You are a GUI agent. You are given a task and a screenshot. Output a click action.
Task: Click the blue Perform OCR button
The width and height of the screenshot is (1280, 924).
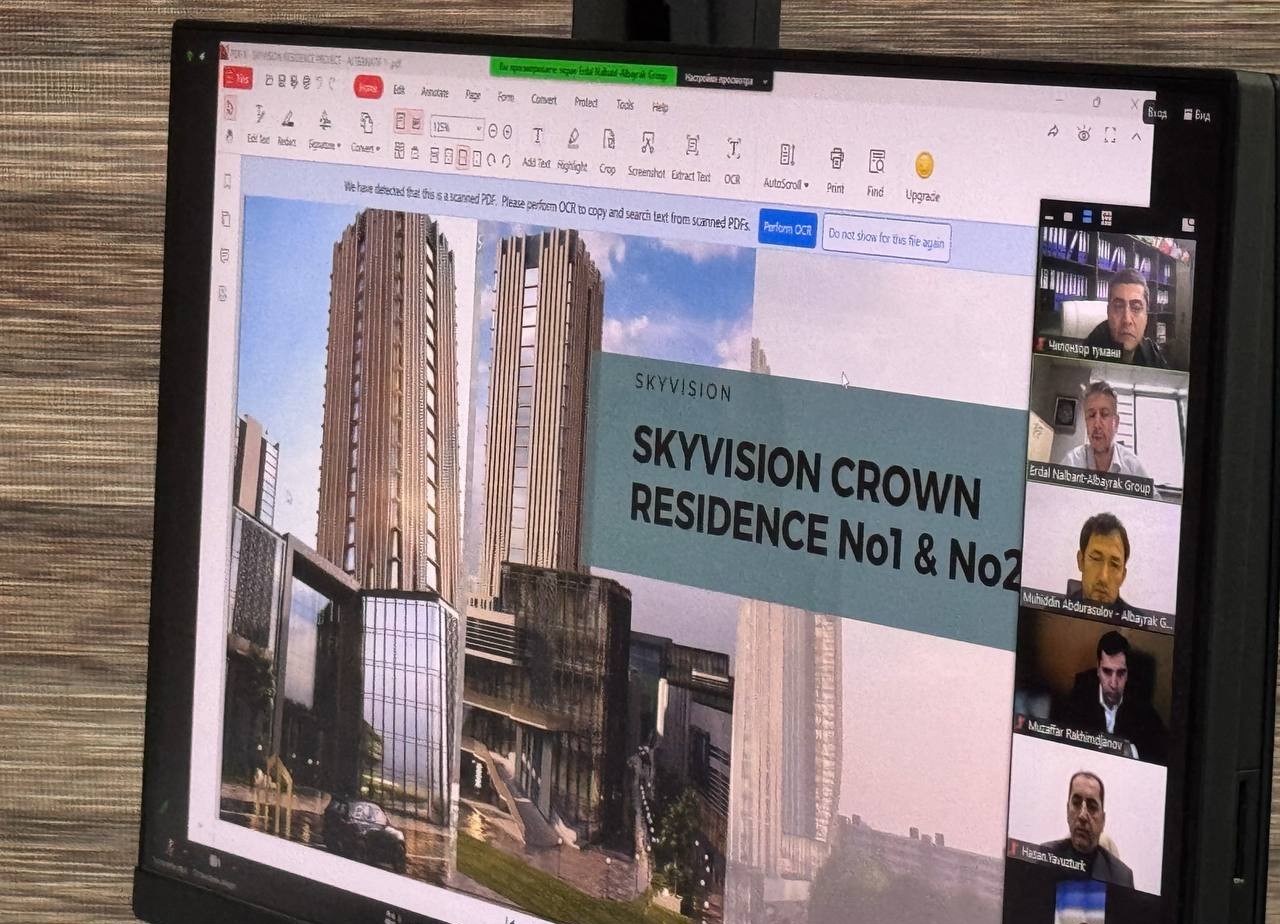pos(787,228)
